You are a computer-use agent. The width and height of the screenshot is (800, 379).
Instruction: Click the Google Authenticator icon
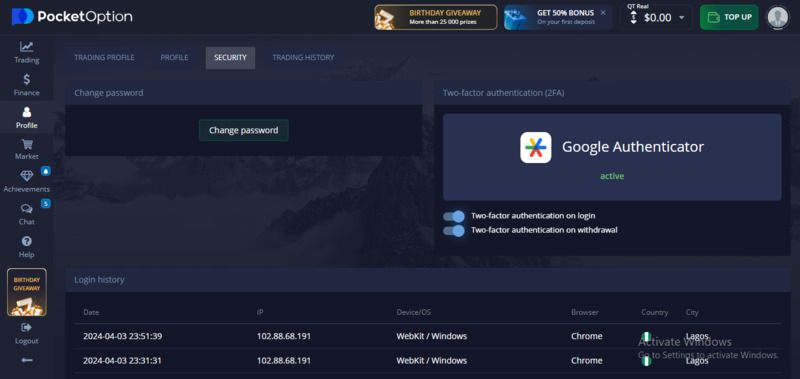tap(536, 147)
